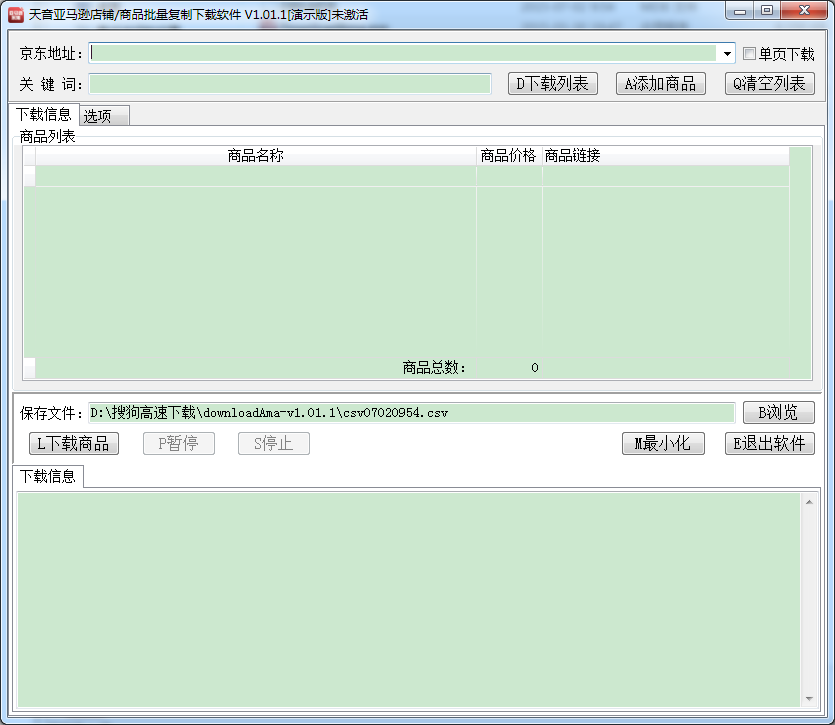This screenshot has width=835, height=725.
Task: Maximize the window from title bar
Action: 766,11
